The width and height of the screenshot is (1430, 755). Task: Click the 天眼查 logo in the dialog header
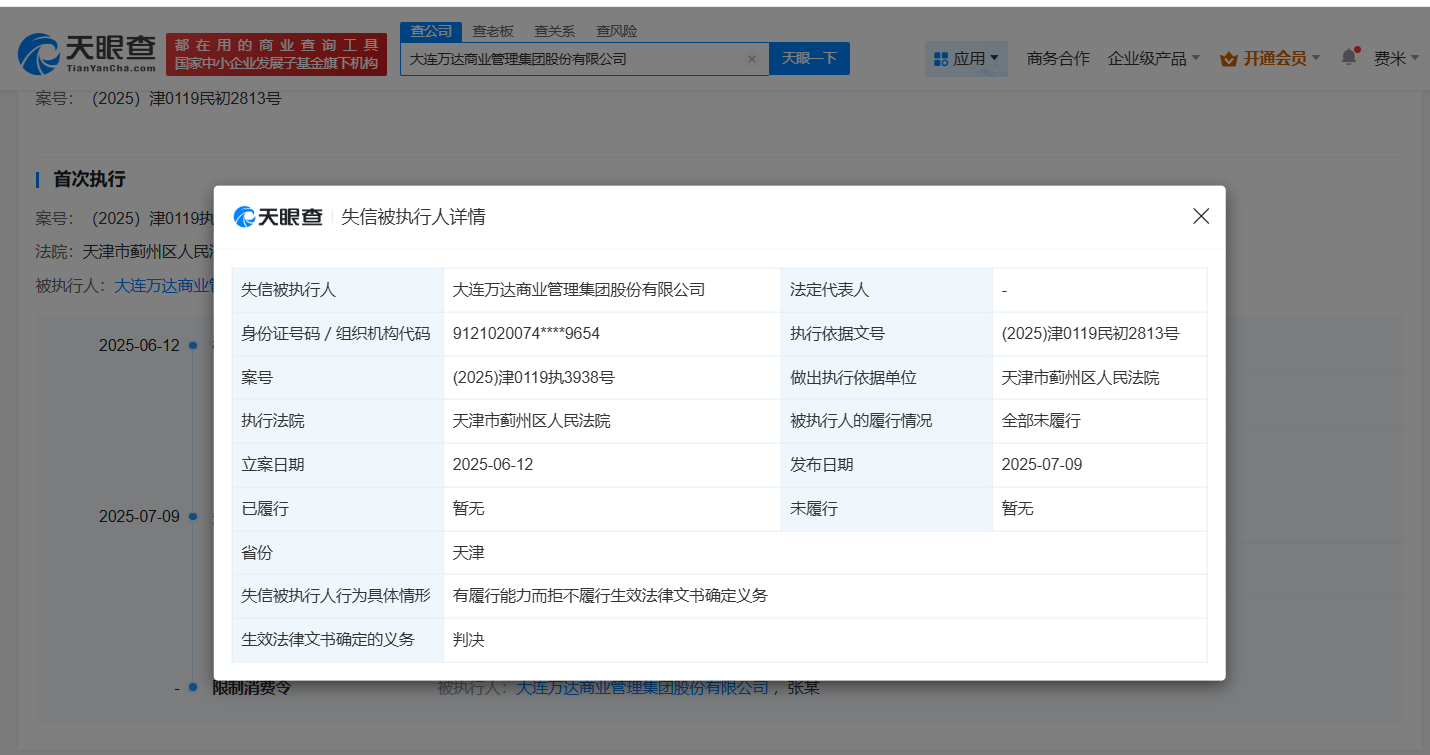coord(278,217)
